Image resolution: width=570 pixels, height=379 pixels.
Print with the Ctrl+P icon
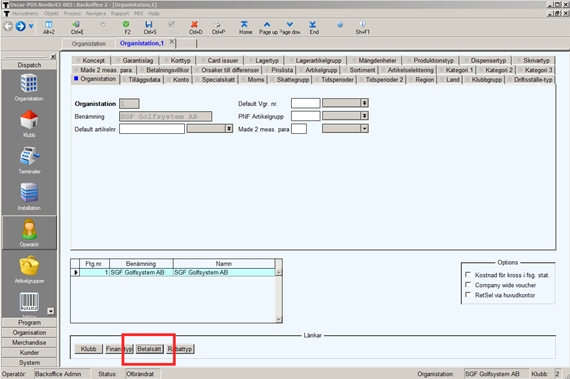(x=217, y=25)
